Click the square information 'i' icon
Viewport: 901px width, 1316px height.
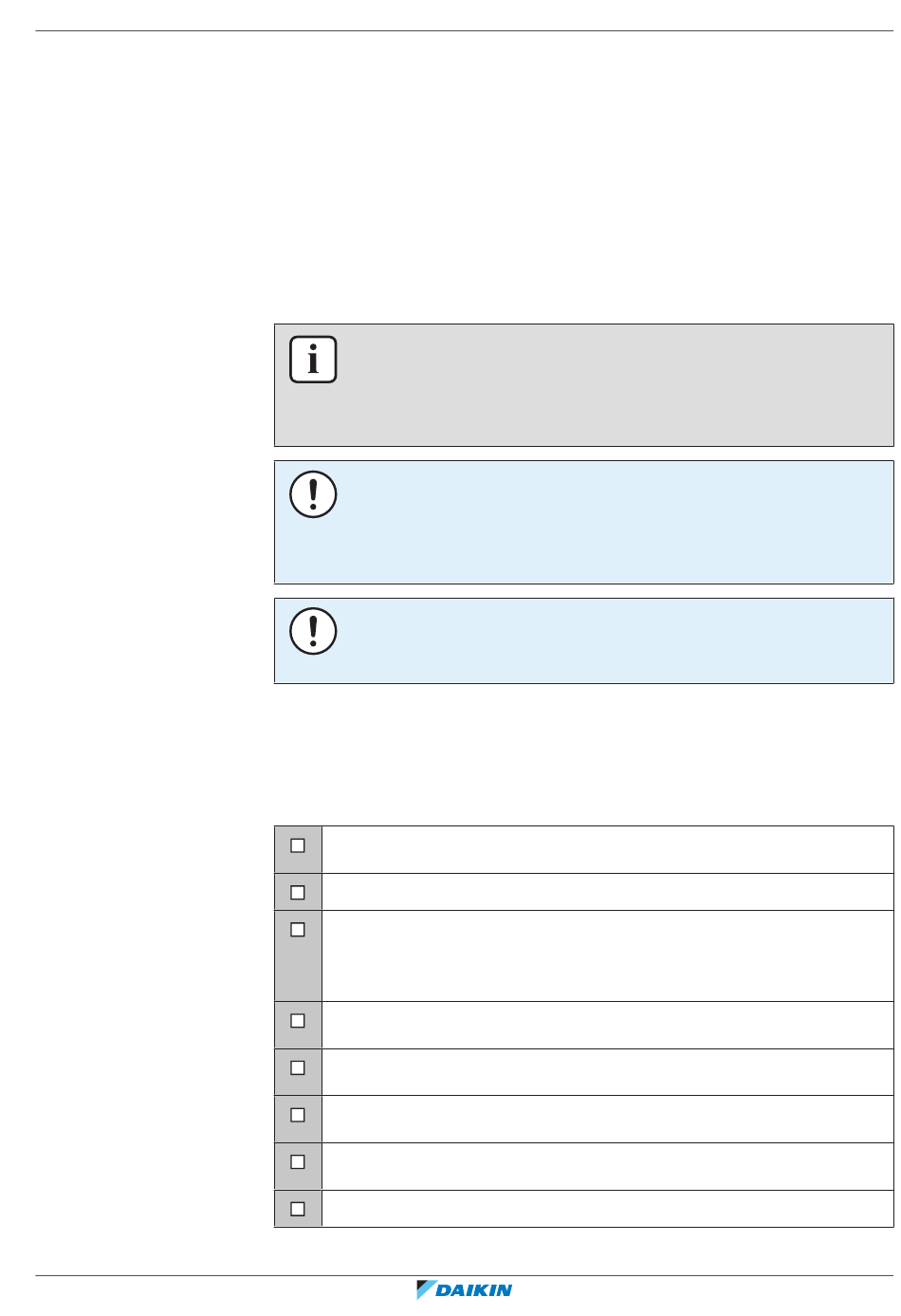pyautogui.click(x=313, y=360)
